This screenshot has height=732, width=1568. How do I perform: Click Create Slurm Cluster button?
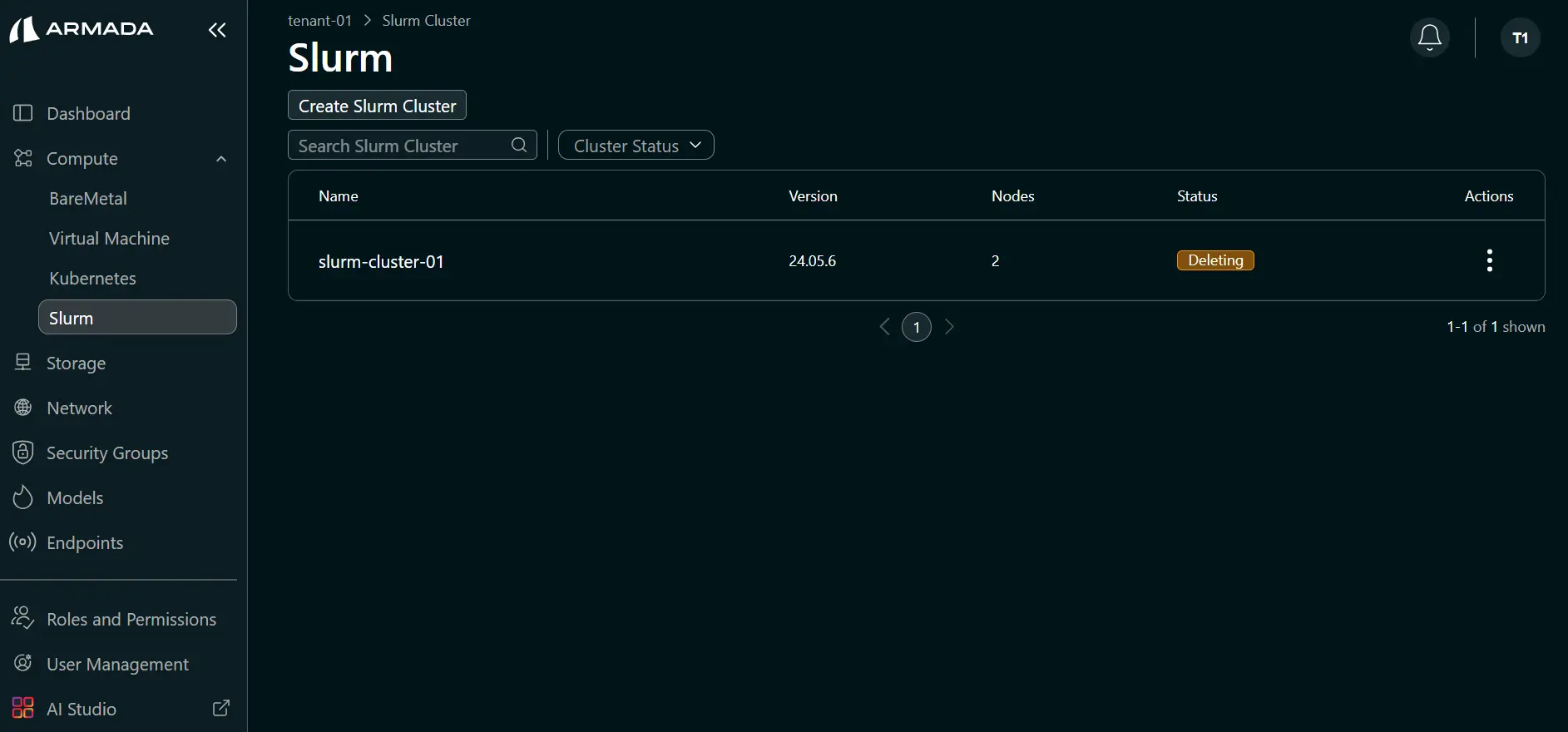377,105
